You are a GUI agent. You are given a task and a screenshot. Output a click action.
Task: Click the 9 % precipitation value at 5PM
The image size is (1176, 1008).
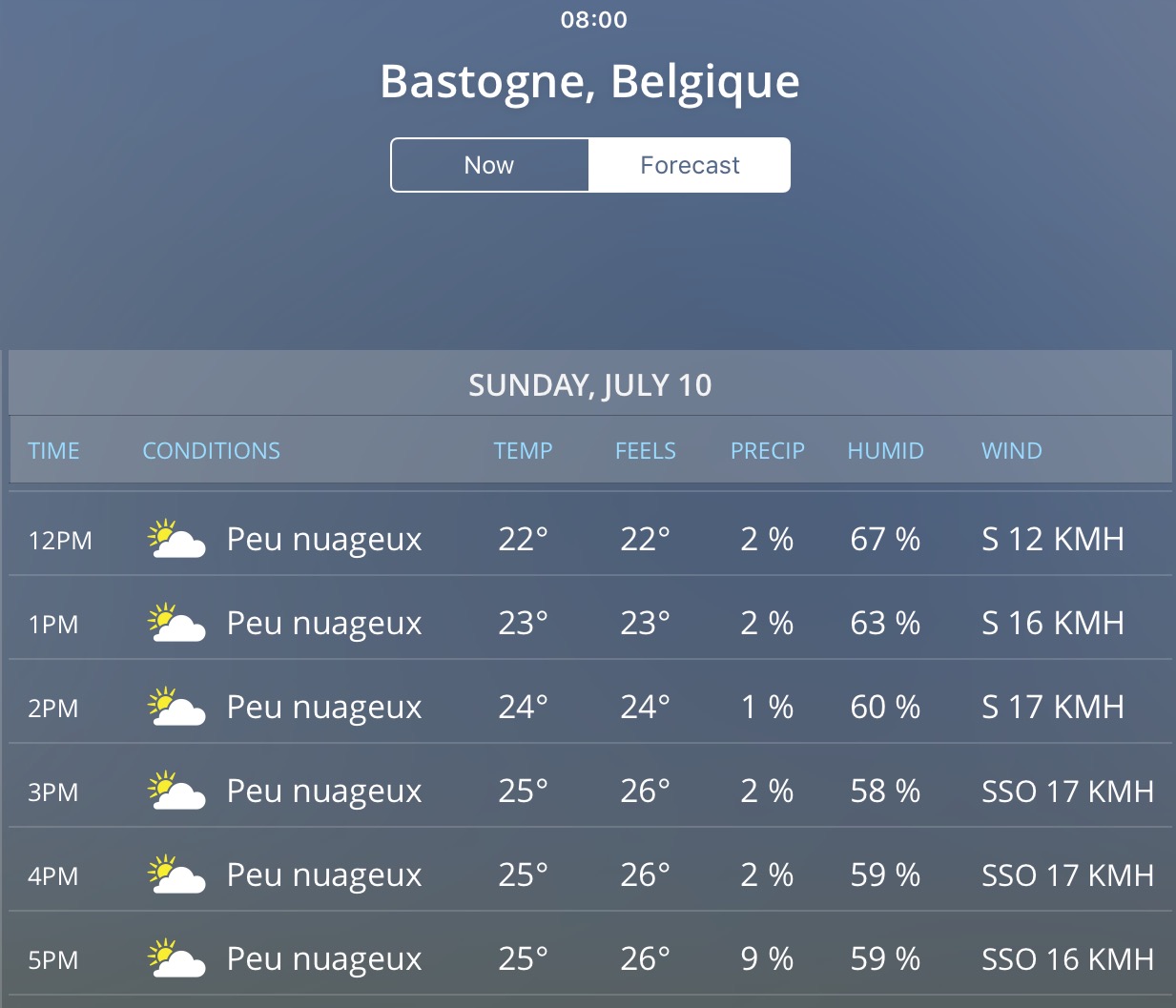click(x=768, y=958)
